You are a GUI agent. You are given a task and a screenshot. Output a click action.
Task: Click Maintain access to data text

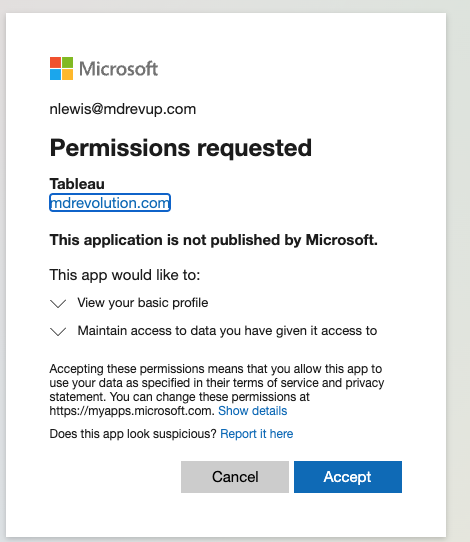click(227, 331)
